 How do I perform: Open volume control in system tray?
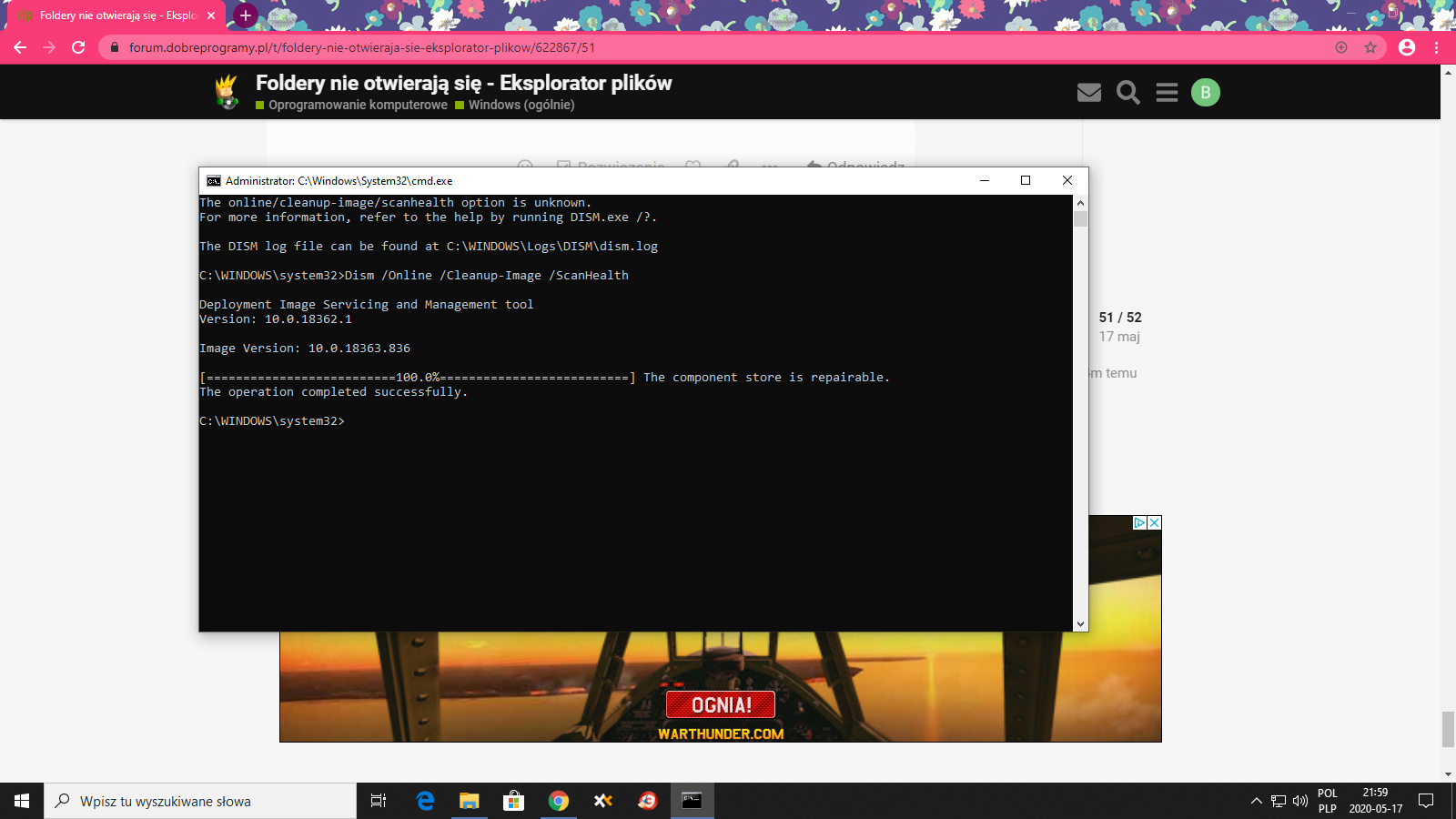coord(1300,801)
